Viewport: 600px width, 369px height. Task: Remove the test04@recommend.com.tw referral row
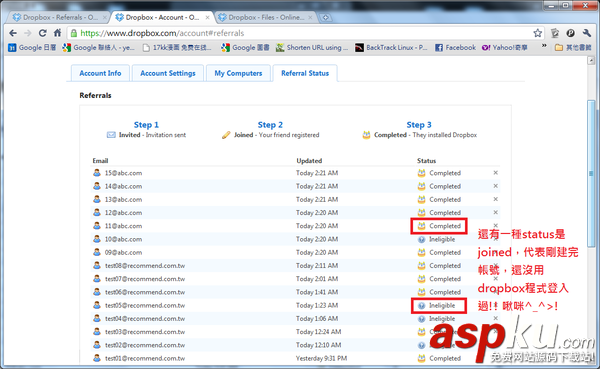[x=496, y=318]
